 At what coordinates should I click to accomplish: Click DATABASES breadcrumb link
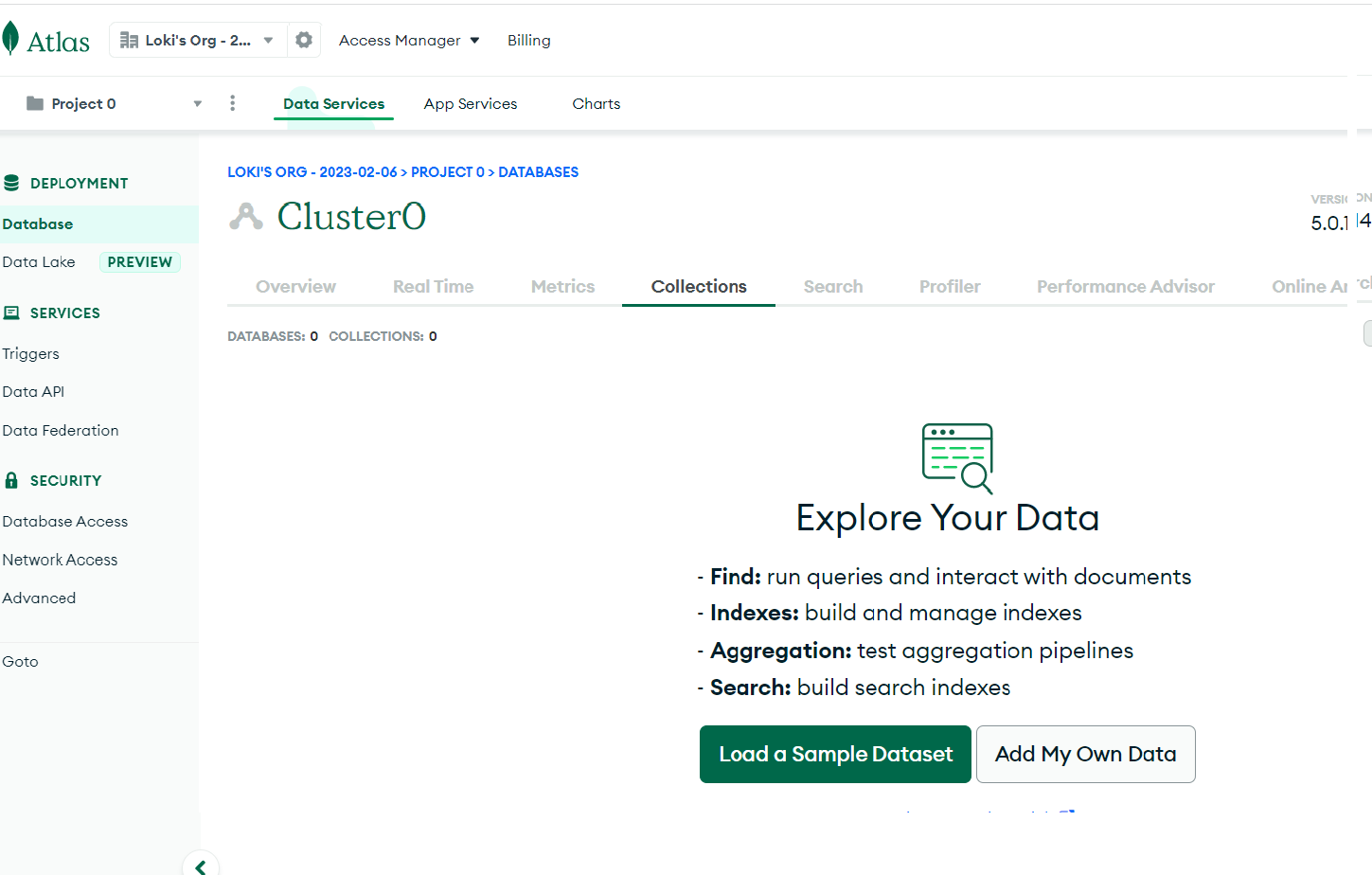coord(539,172)
